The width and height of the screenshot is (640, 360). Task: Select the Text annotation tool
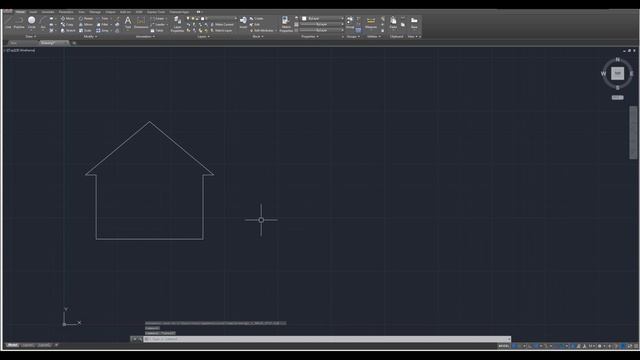tap(128, 22)
